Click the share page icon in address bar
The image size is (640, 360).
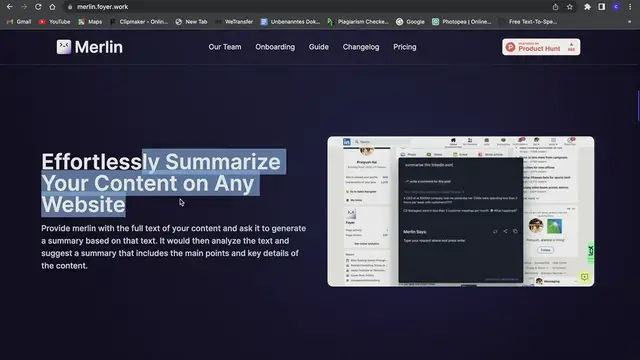(x=556, y=7)
